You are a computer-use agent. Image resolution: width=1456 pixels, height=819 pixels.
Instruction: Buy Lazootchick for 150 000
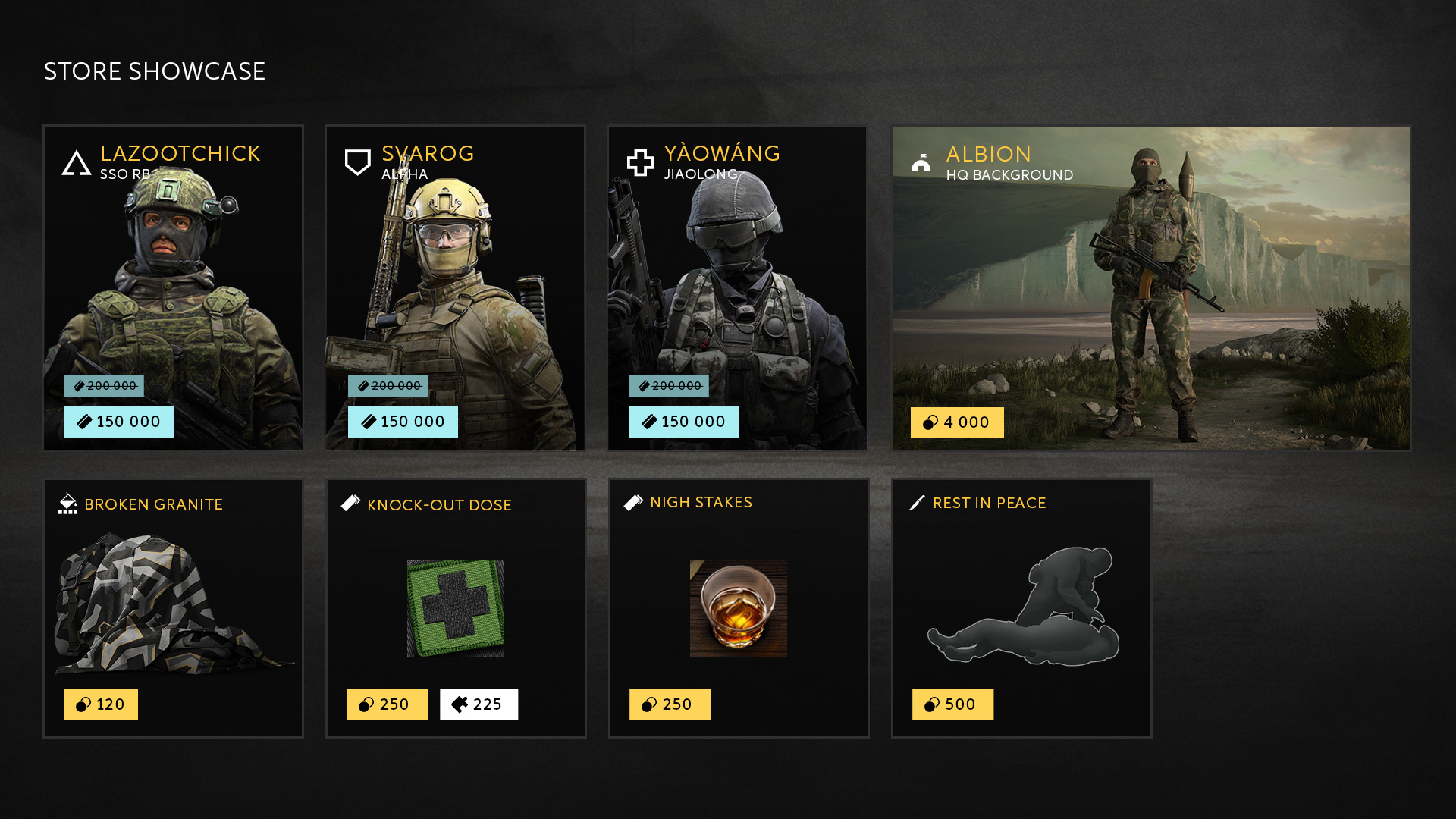click(x=118, y=422)
